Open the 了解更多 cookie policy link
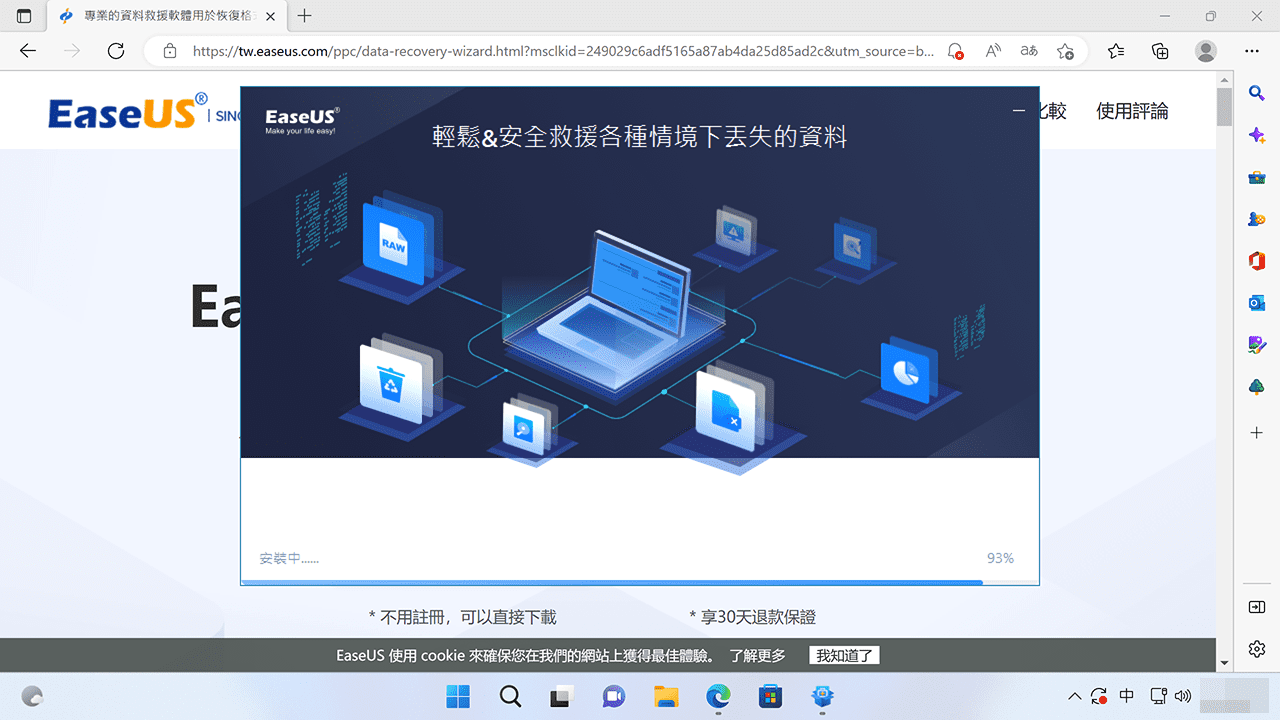1280x720 pixels. point(759,655)
